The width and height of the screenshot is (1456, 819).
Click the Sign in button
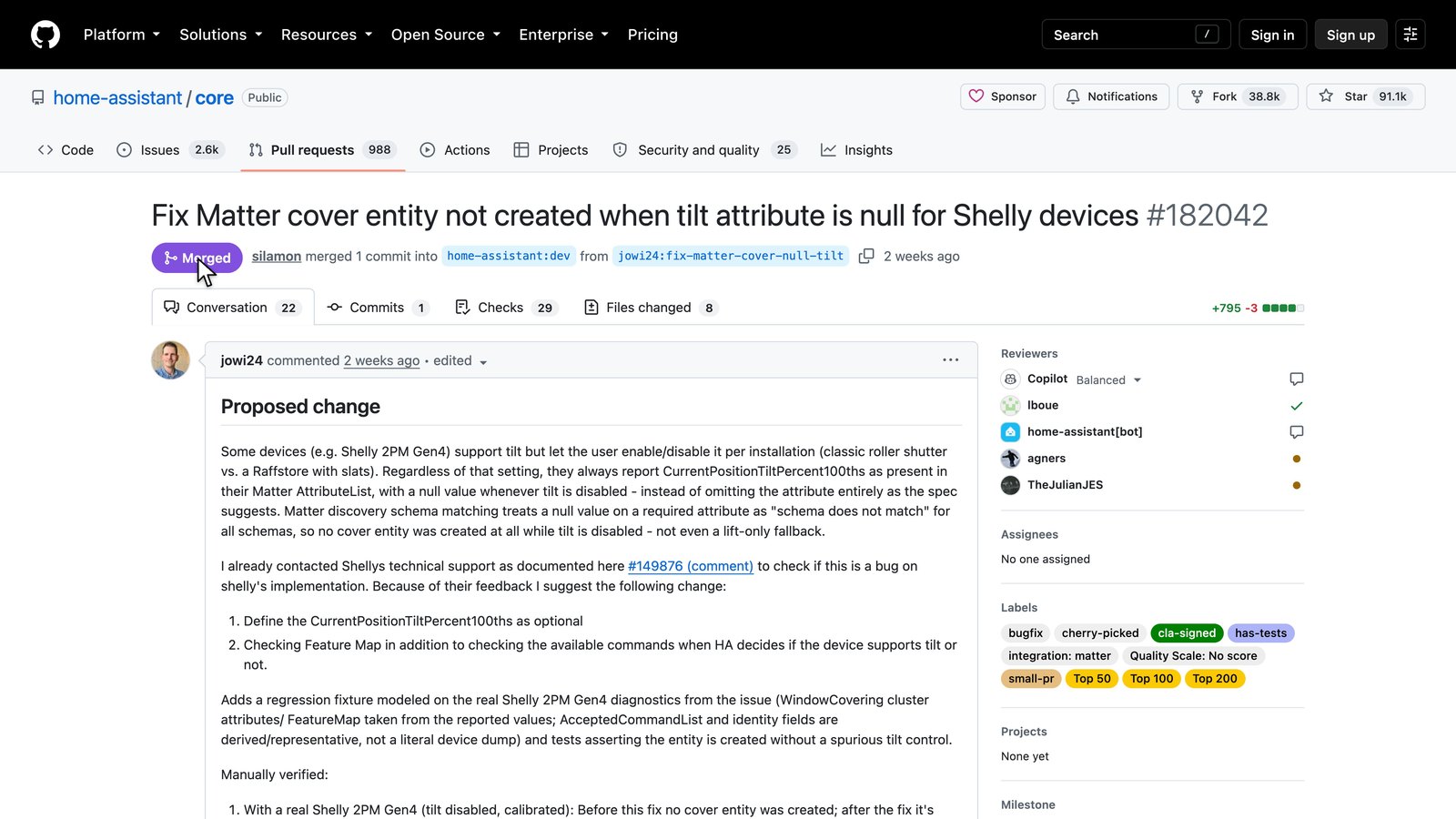[1272, 35]
